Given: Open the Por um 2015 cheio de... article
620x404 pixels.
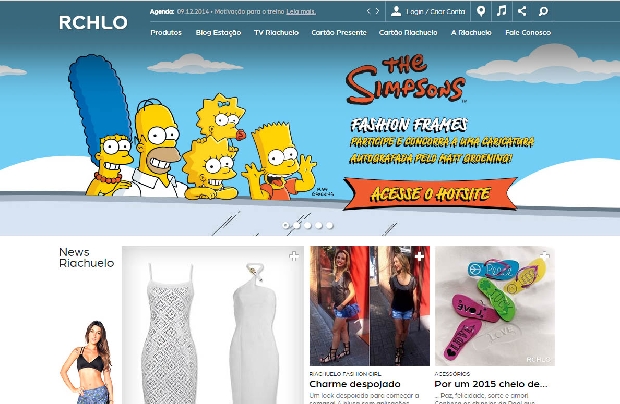Looking at the screenshot, I should [491, 384].
